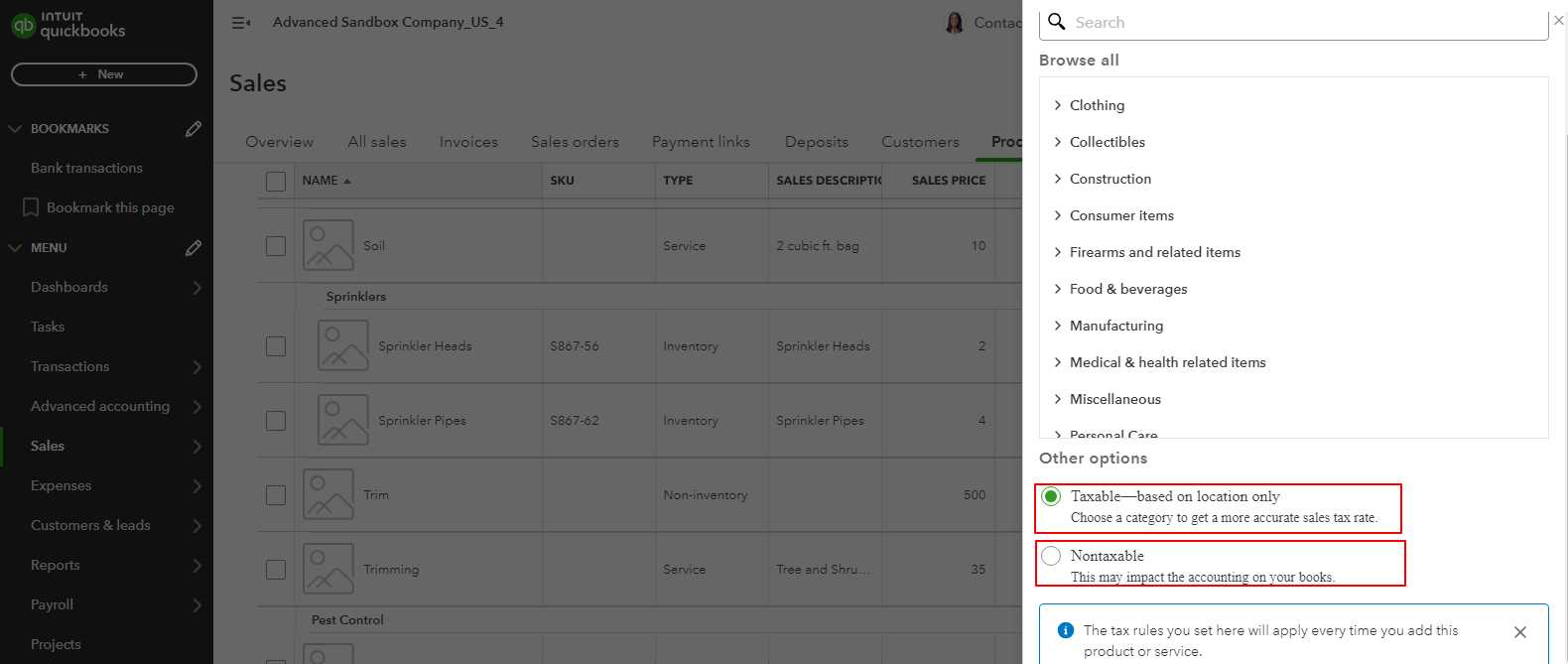
Task: Click the S867-56 SKU cell
Action: [x=575, y=346]
